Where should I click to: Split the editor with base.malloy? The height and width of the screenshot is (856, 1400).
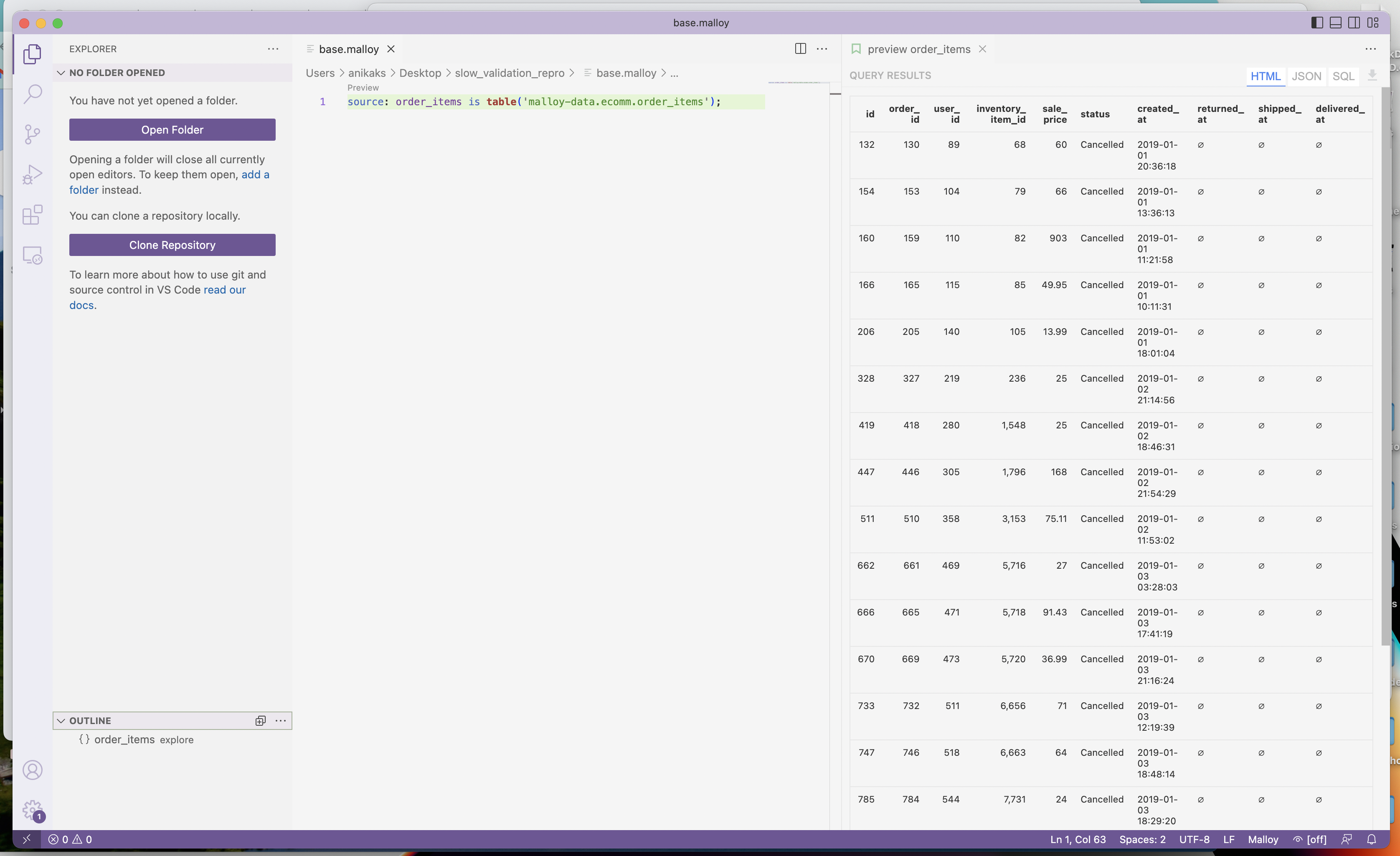pyautogui.click(x=800, y=49)
